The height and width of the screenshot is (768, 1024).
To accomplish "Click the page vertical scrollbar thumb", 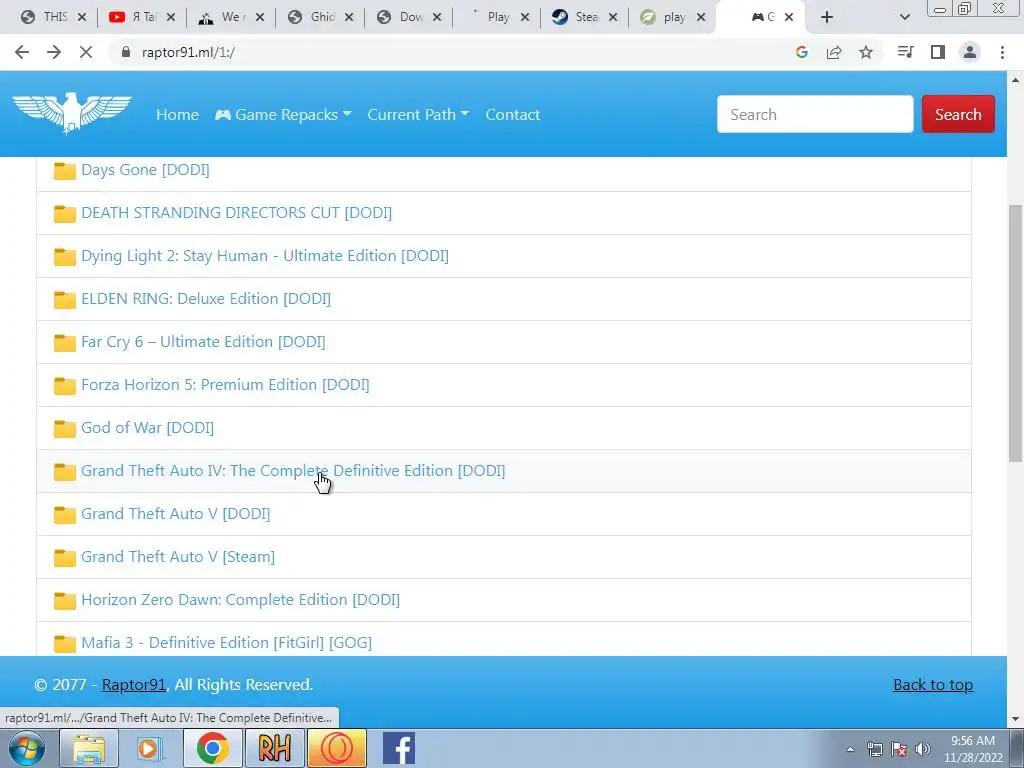I will pos(1016,333).
